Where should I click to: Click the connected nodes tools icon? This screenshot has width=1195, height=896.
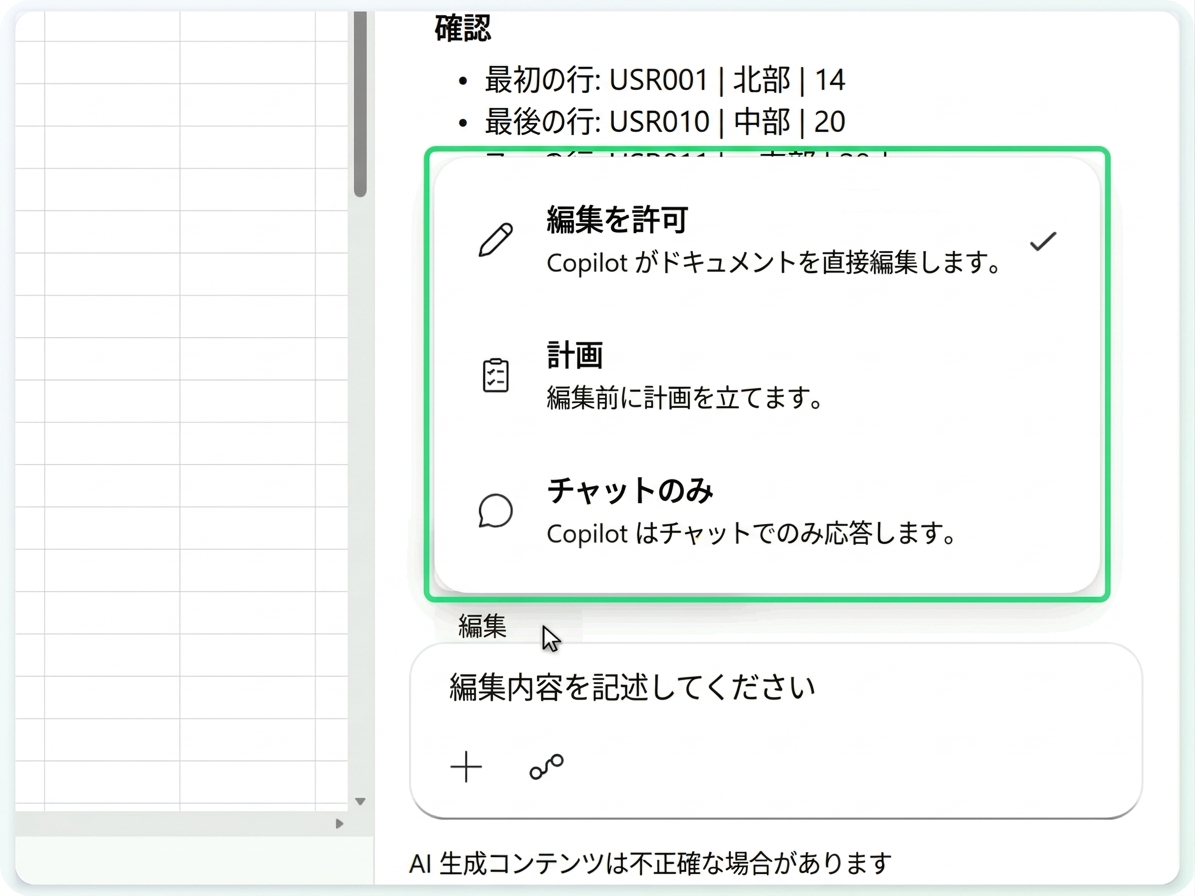point(546,766)
